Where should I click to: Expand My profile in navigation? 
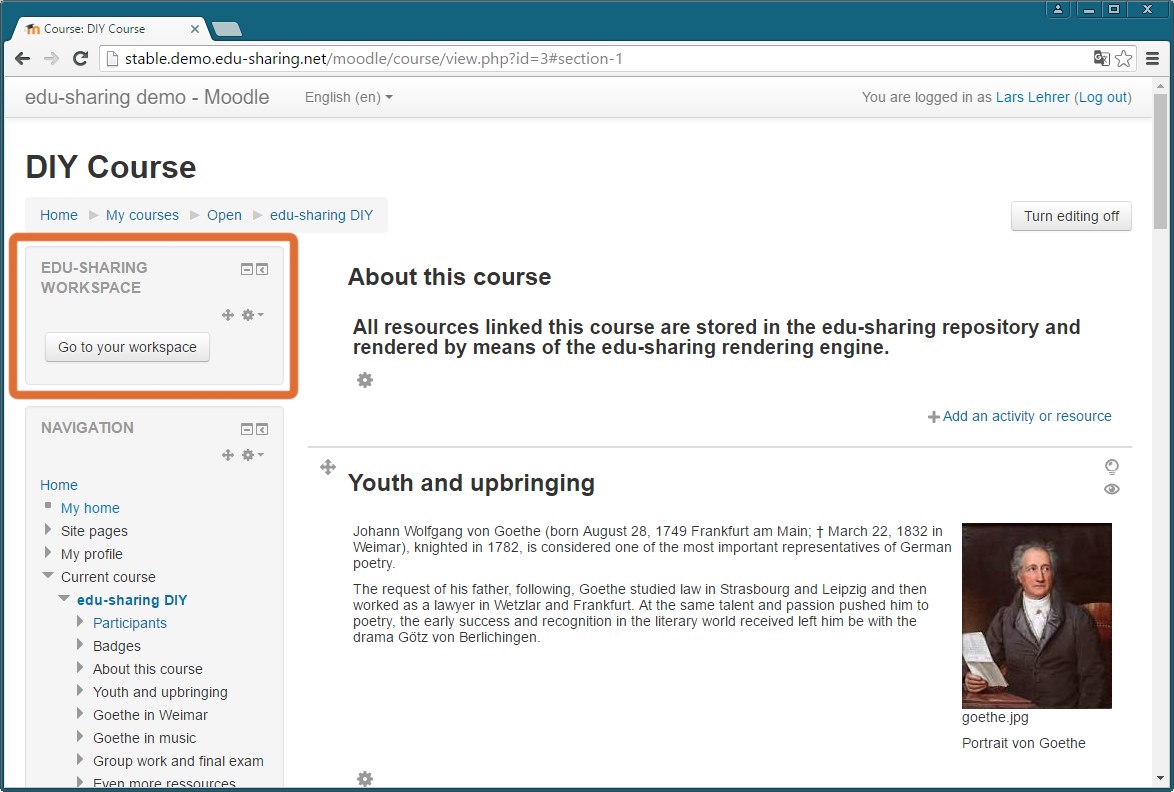[x=47, y=553]
